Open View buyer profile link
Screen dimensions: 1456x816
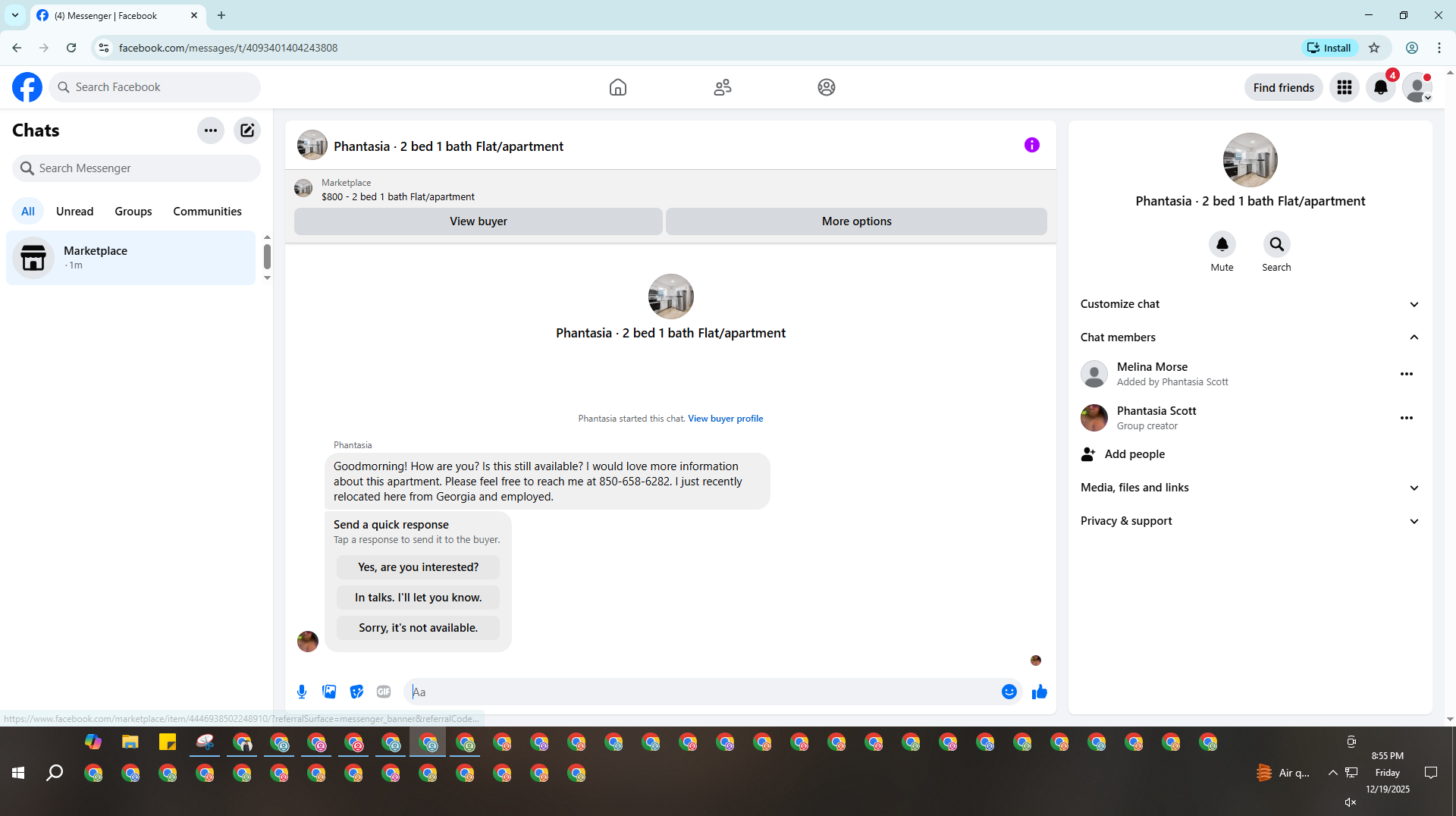tap(726, 419)
